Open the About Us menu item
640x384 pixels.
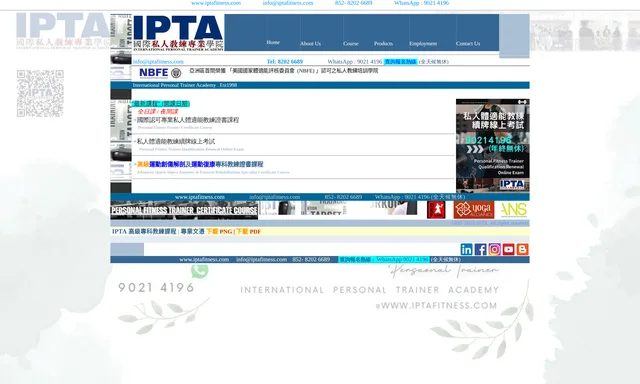310,43
